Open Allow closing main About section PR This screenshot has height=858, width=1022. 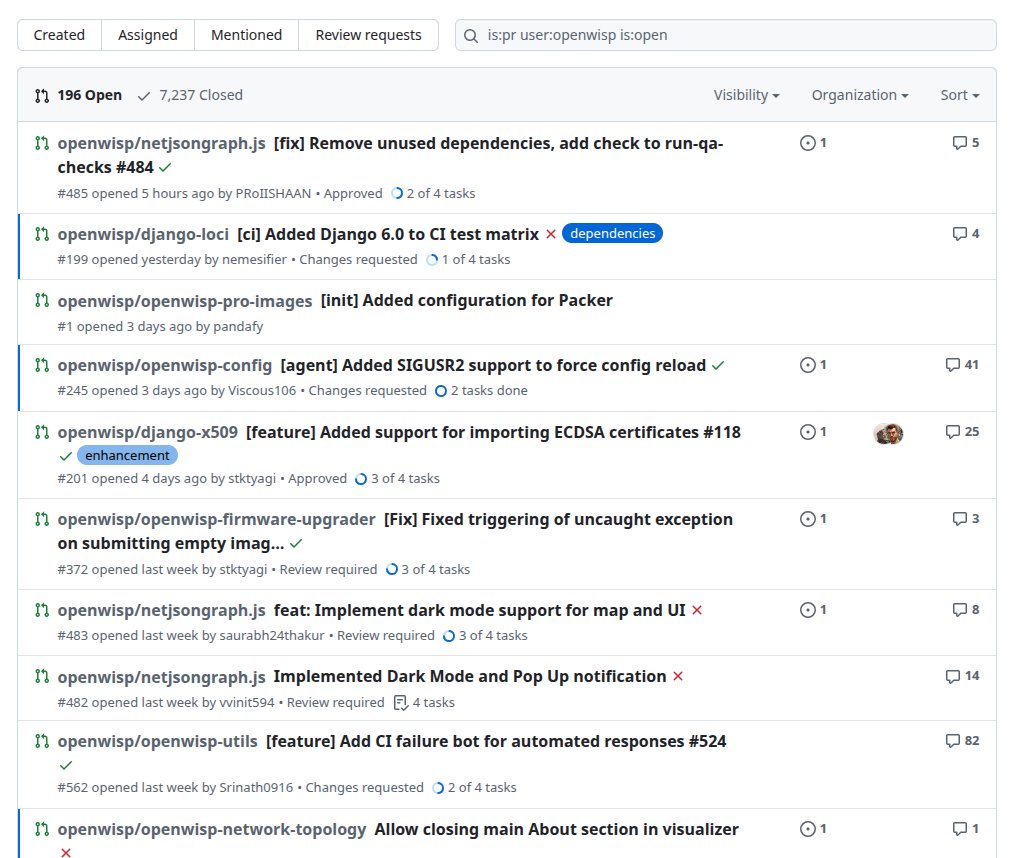pos(557,829)
